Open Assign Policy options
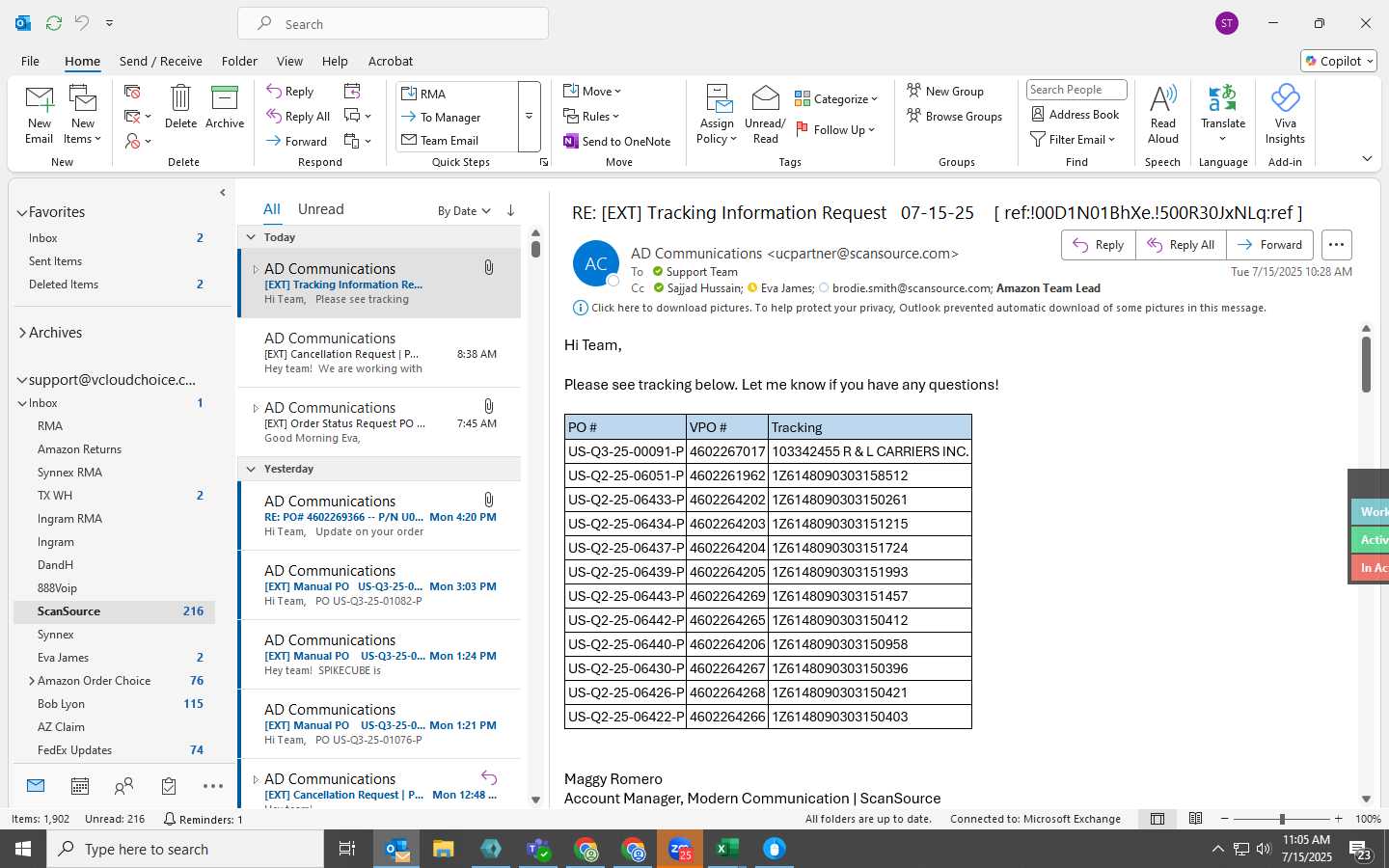Image resolution: width=1389 pixels, height=868 pixels. pos(717,115)
